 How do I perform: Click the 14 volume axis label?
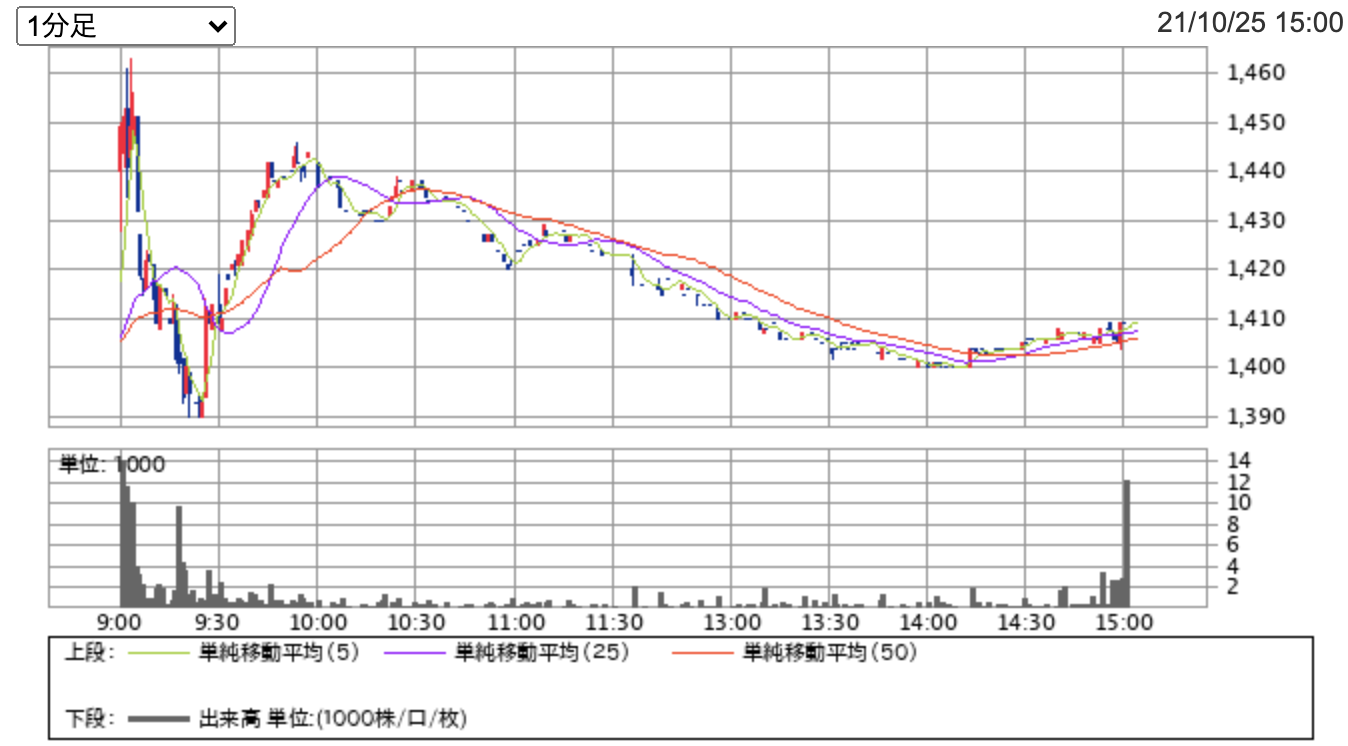coord(1238,461)
